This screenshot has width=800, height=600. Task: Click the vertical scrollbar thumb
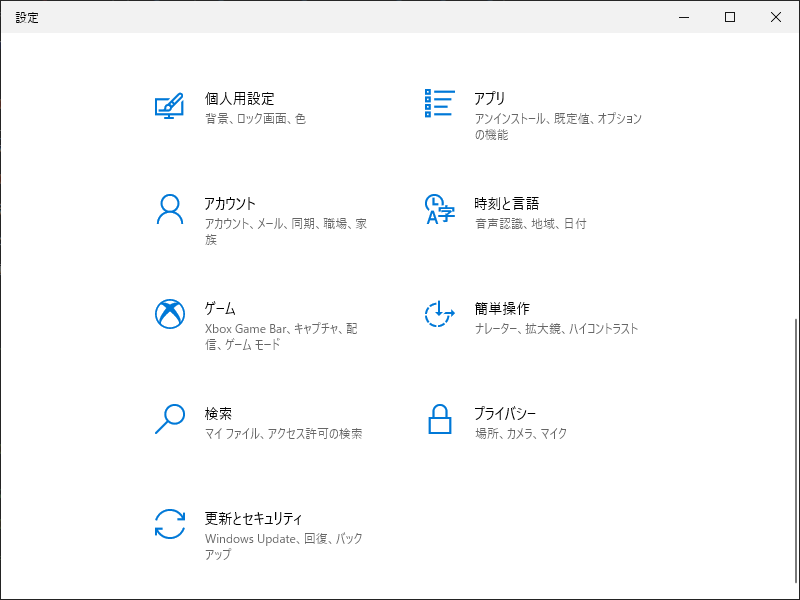coord(796,455)
